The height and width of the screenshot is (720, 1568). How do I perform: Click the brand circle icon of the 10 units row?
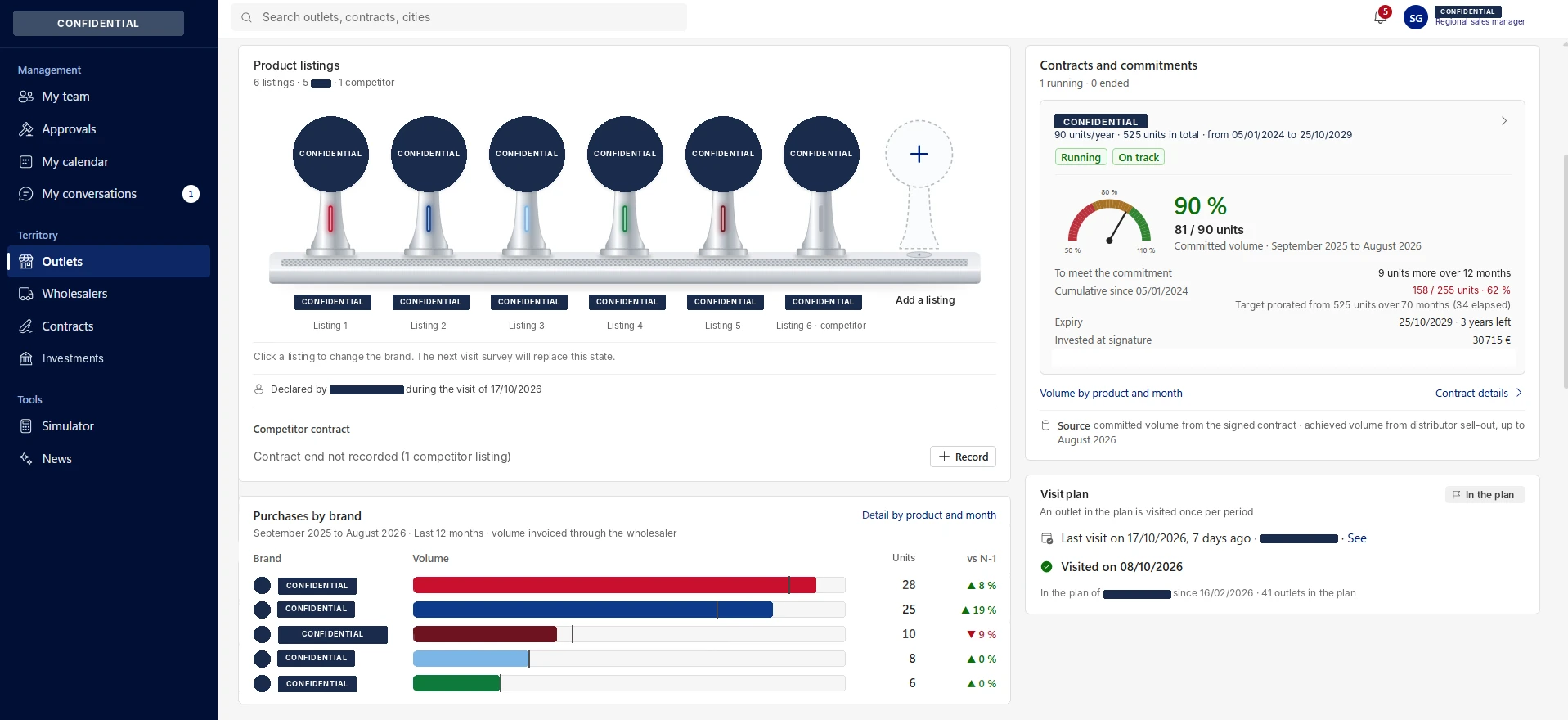point(262,635)
